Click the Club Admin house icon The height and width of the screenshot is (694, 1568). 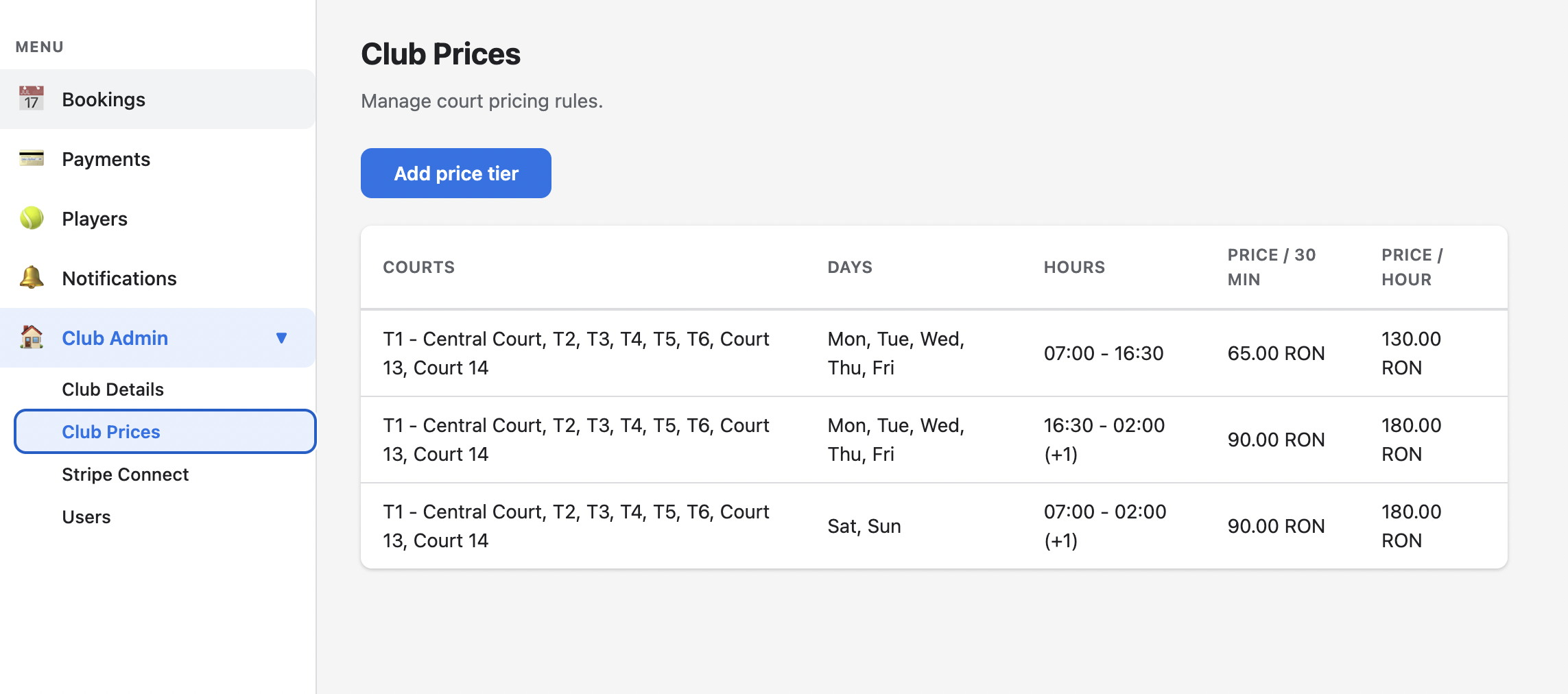click(30, 338)
